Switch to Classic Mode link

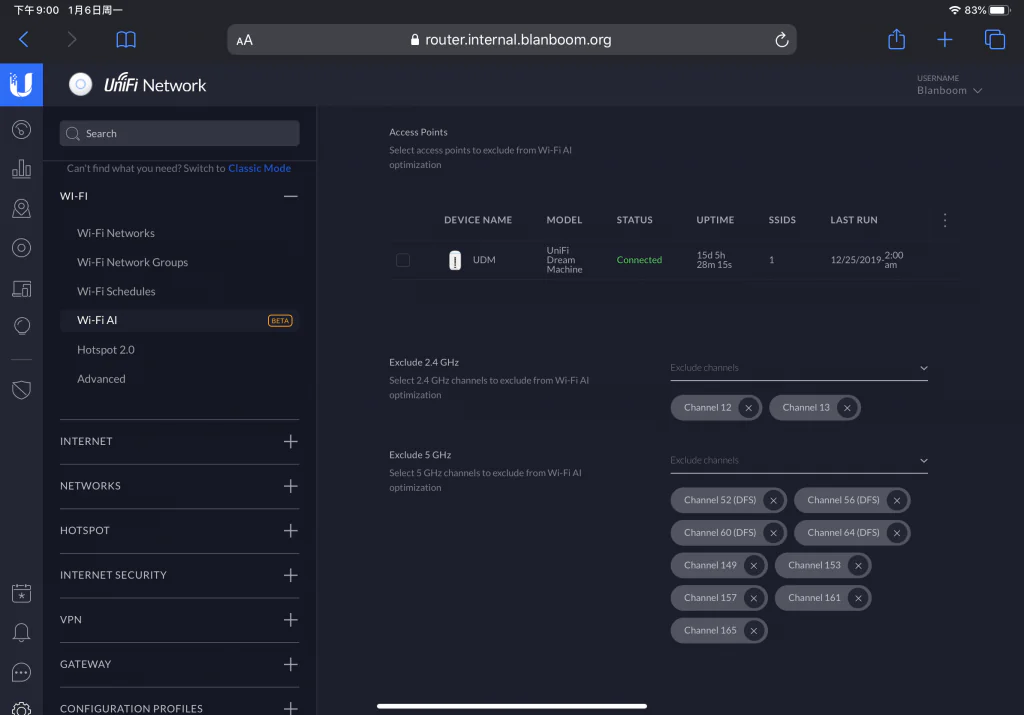pos(259,168)
